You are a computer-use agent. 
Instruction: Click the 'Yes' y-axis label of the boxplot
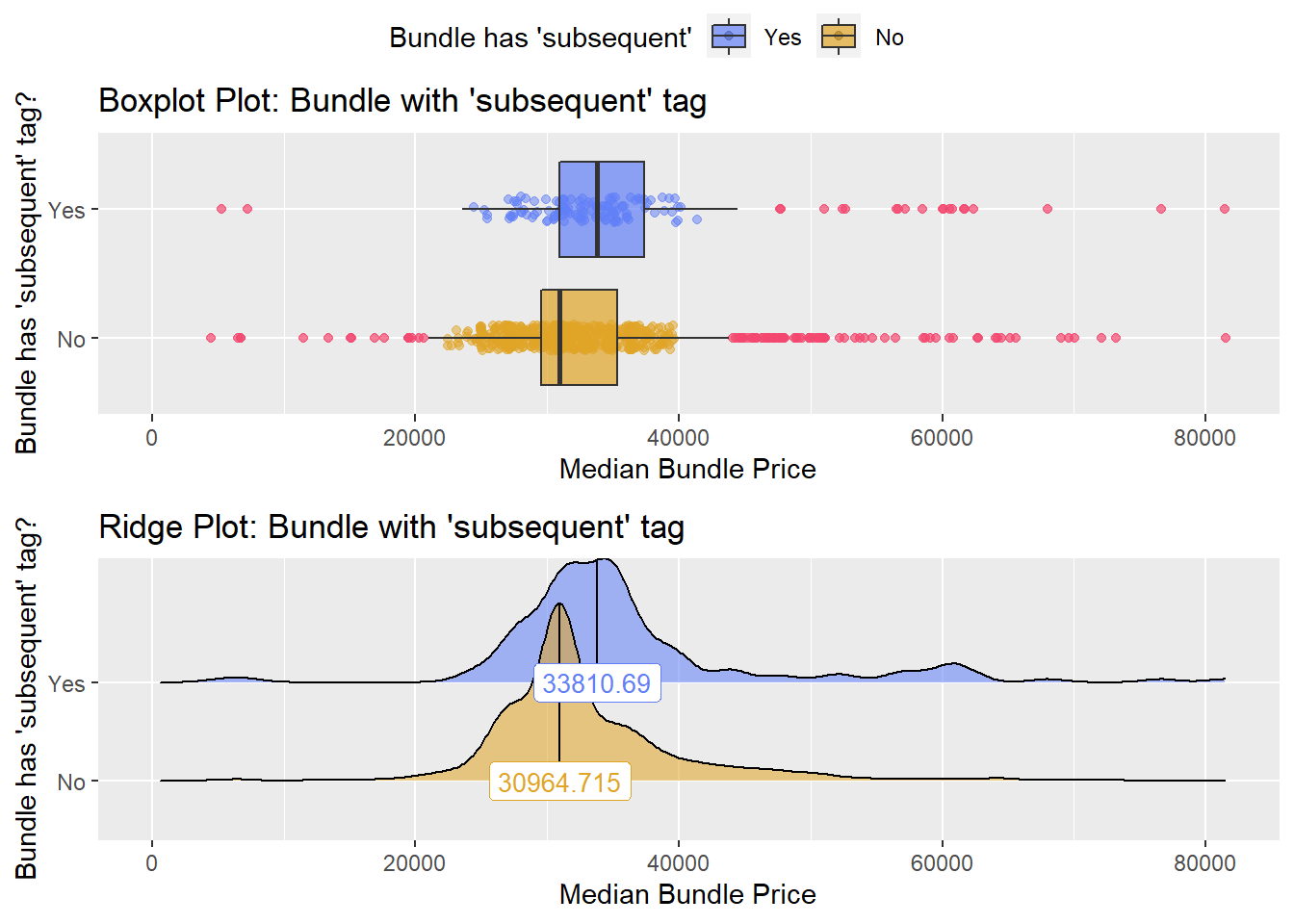click(66, 210)
